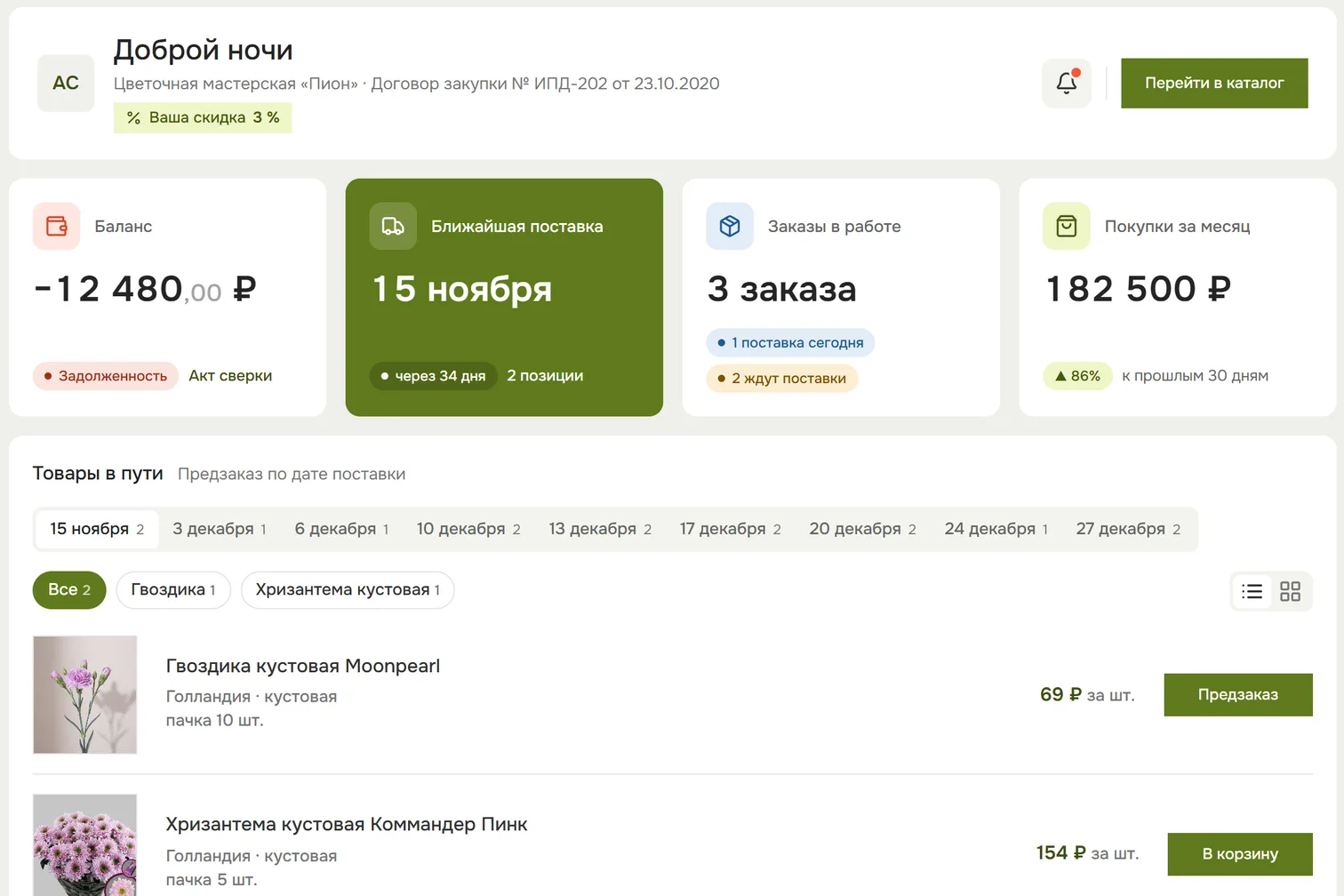Click the Гвоздика кустовая Moonpearl title
The width and height of the screenshot is (1344, 896).
(x=303, y=666)
